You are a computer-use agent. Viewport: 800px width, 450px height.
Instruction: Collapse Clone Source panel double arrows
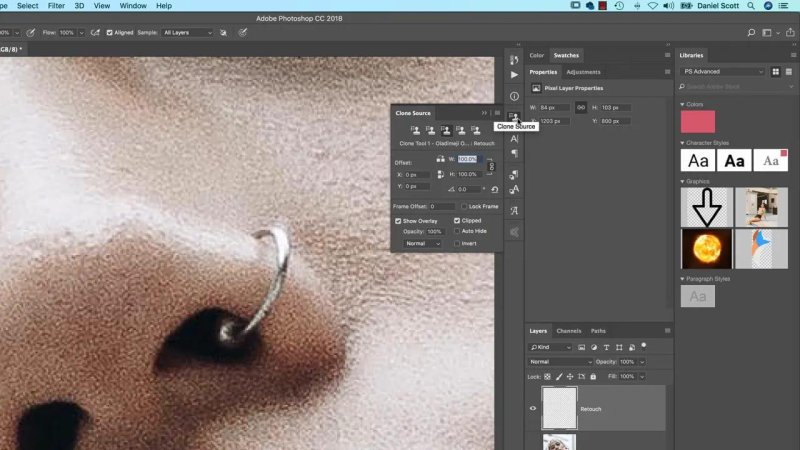pos(484,113)
